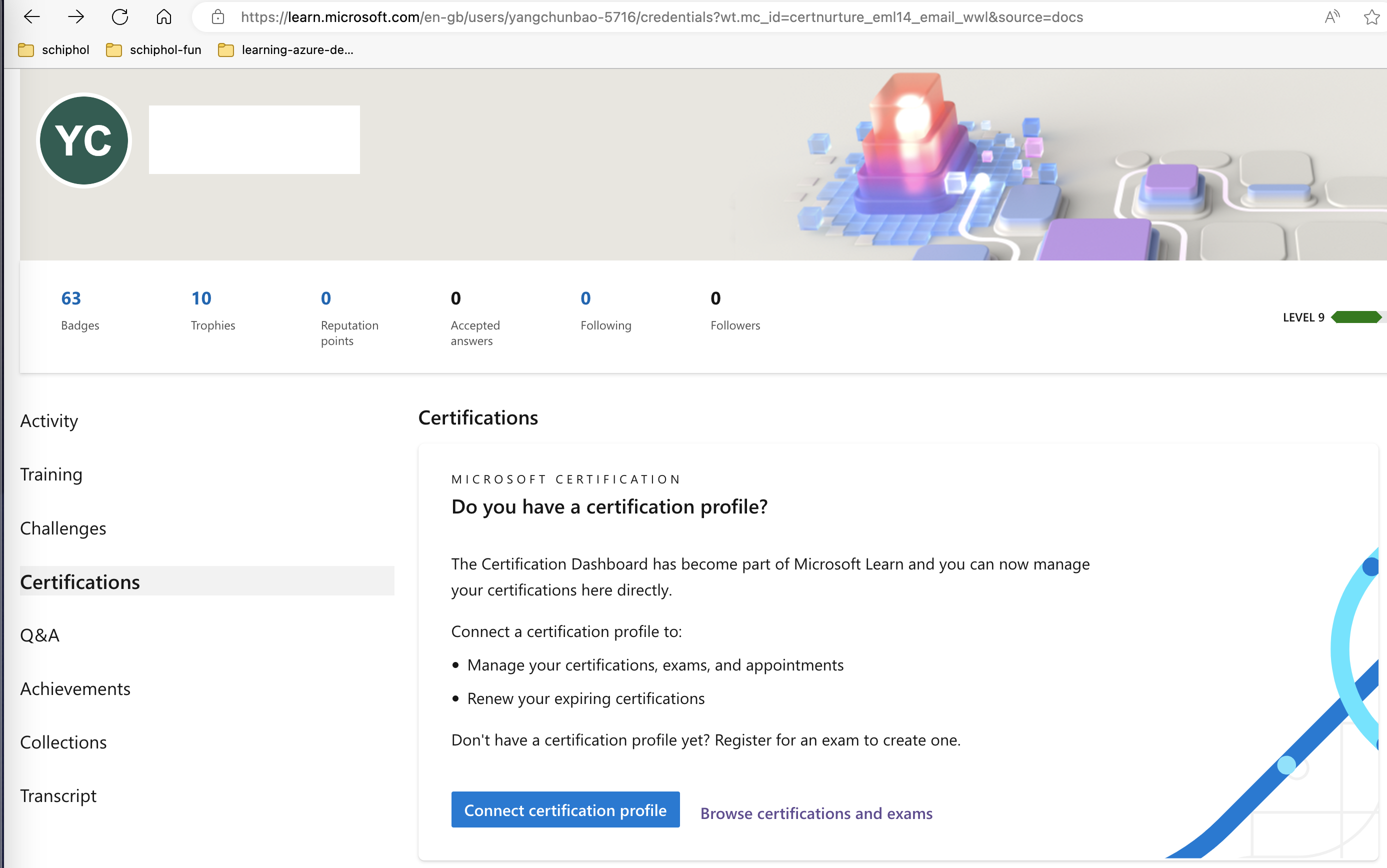This screenshot has width=1387, height=868.
Task: Open Achievements from the sidebar
Action: (x=75, y=688)
